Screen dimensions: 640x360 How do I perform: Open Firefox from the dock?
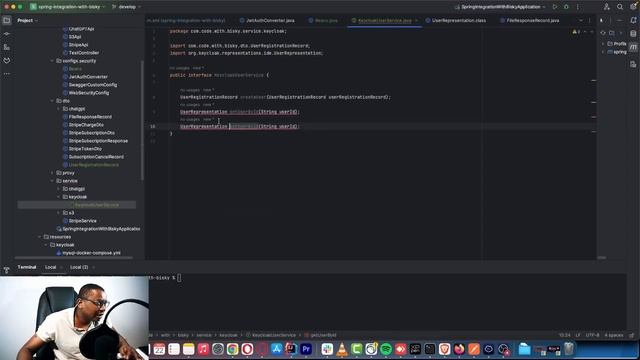[459, 349]
